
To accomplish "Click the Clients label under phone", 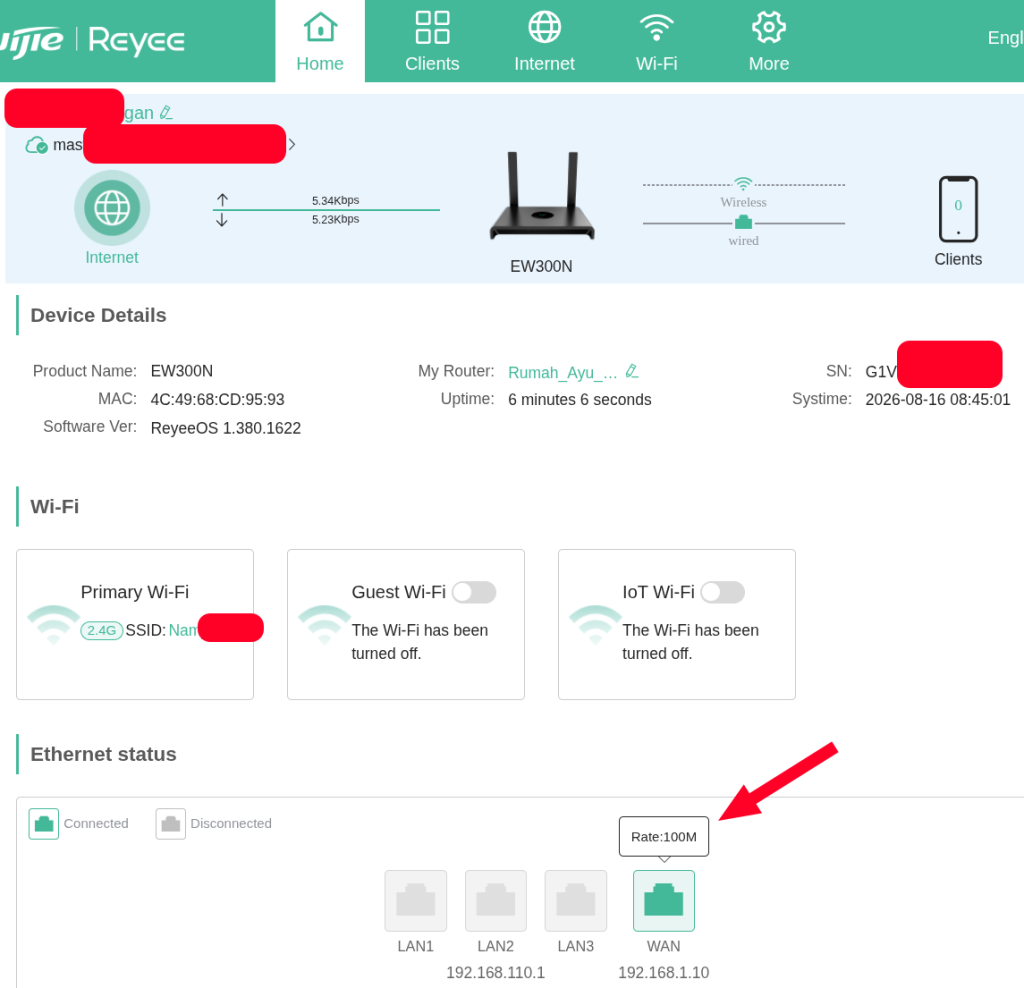I will coord(958,259).
